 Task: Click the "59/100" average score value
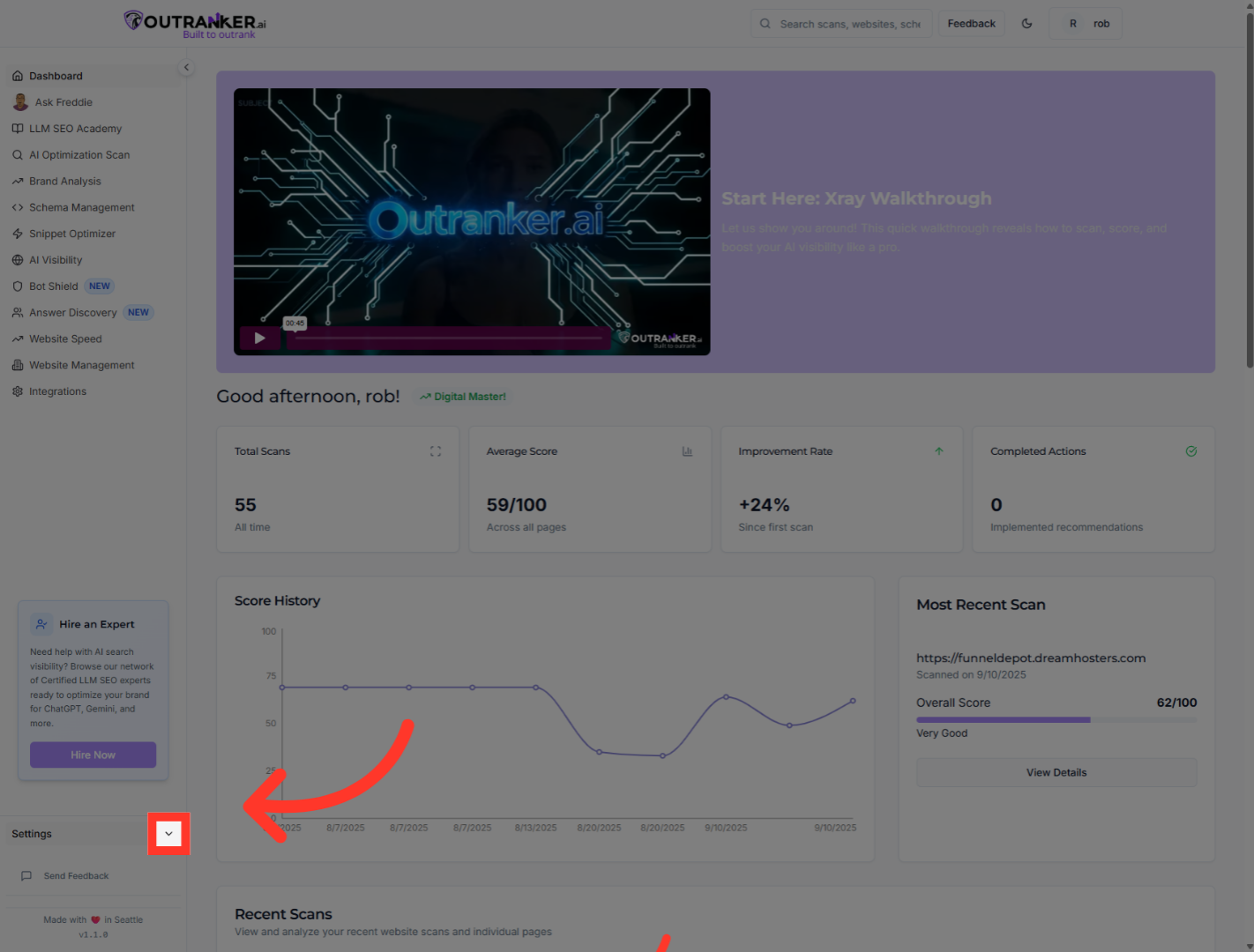point(517,505)
